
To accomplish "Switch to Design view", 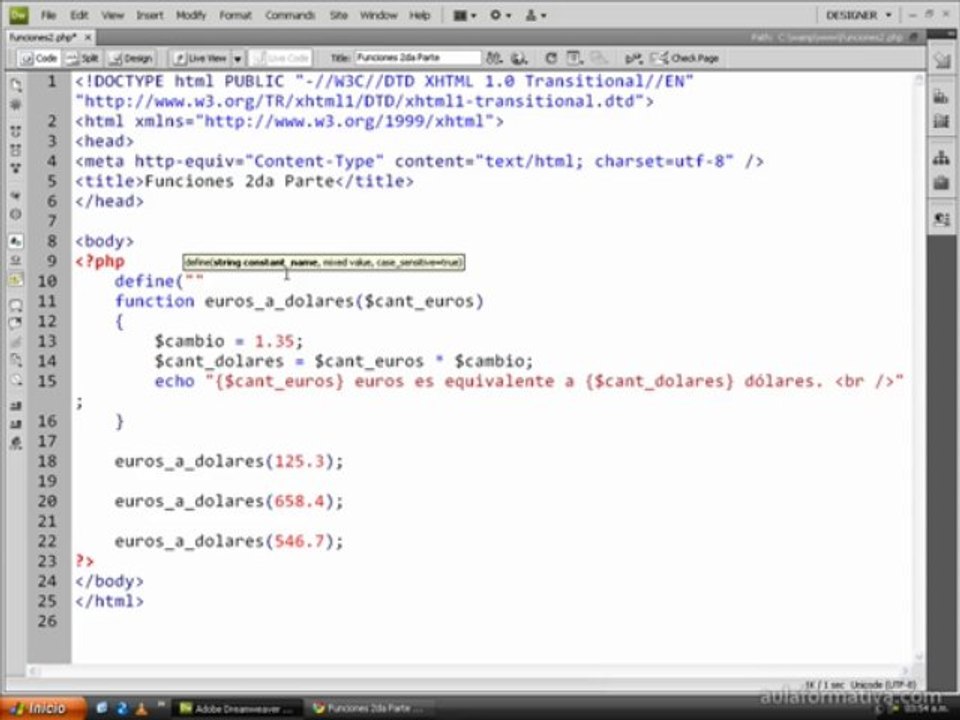I will [130, 58].
